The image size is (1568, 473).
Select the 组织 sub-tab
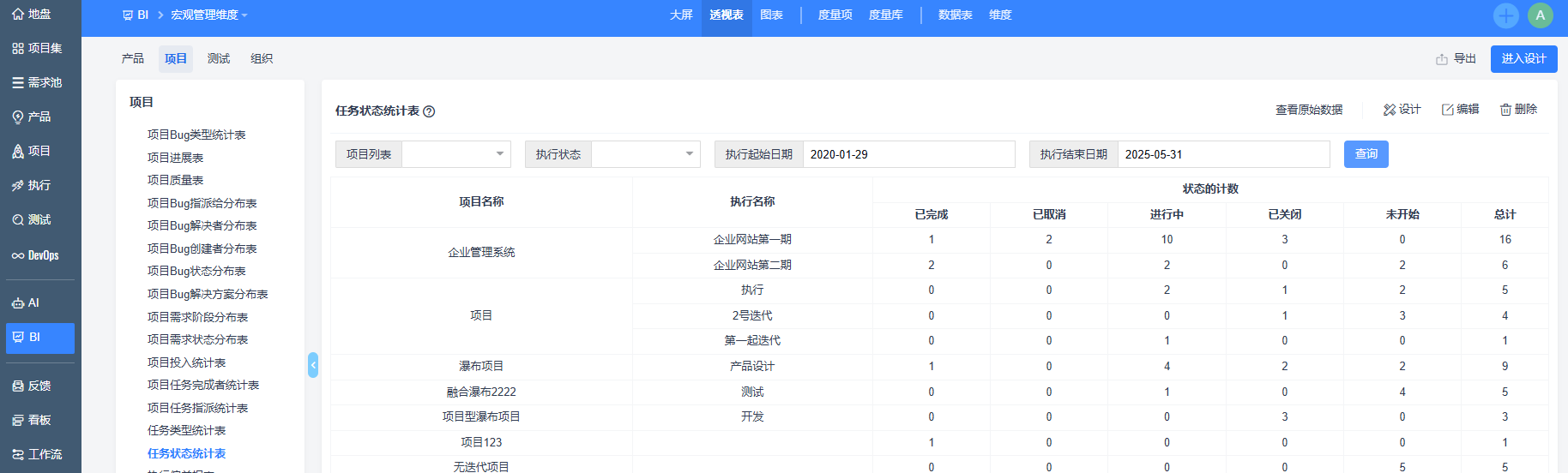point(262,58)
